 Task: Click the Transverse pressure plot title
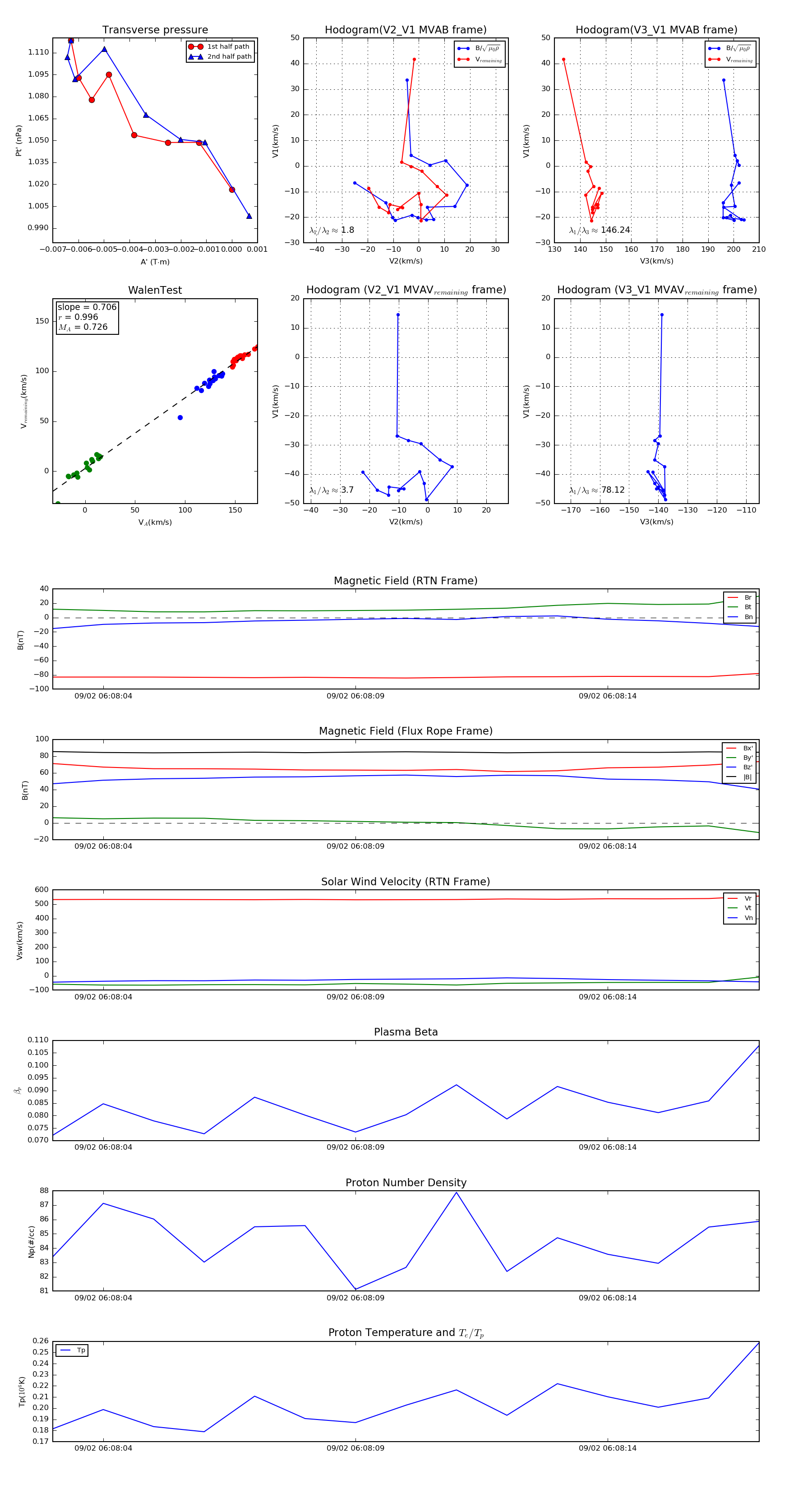point(155,30)
